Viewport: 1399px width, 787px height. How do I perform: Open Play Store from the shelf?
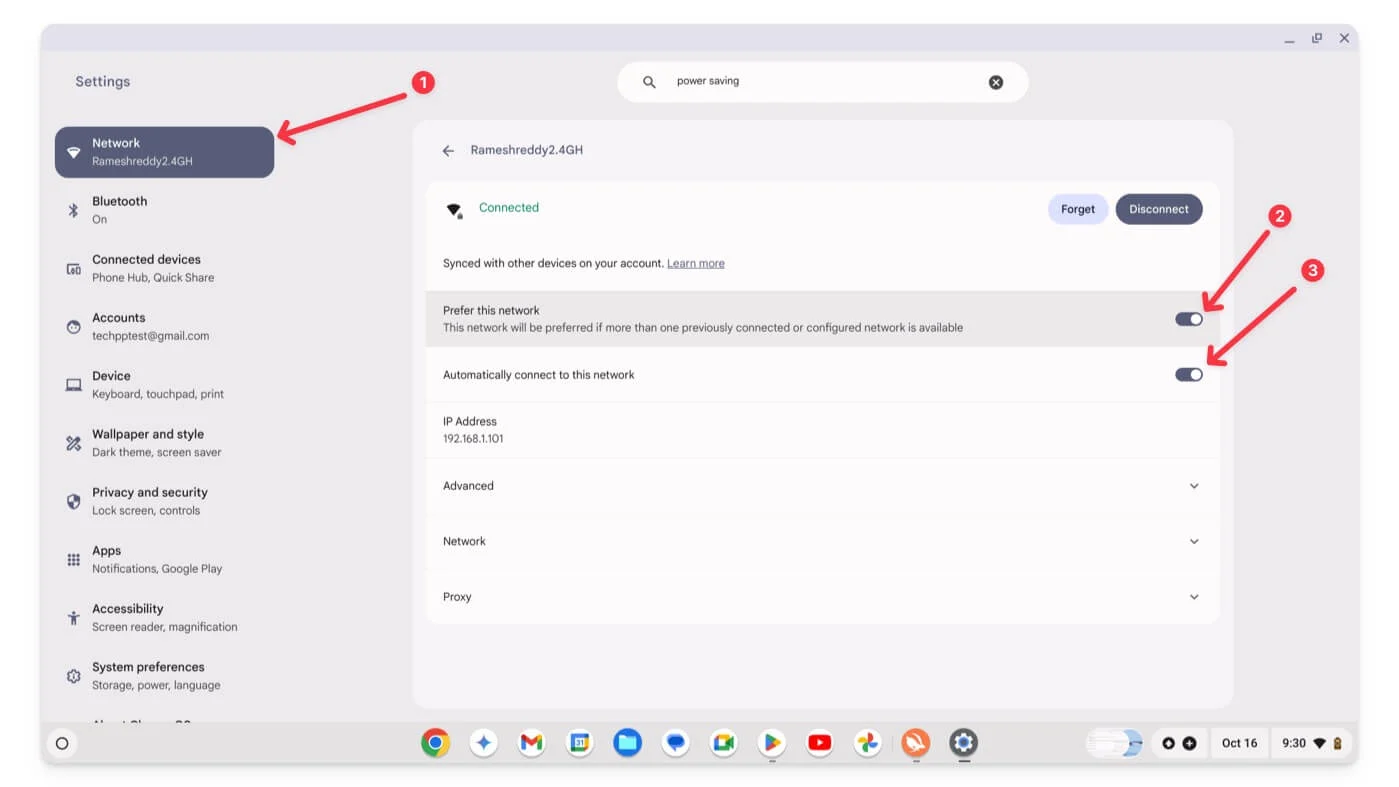(x=771, y=742)
